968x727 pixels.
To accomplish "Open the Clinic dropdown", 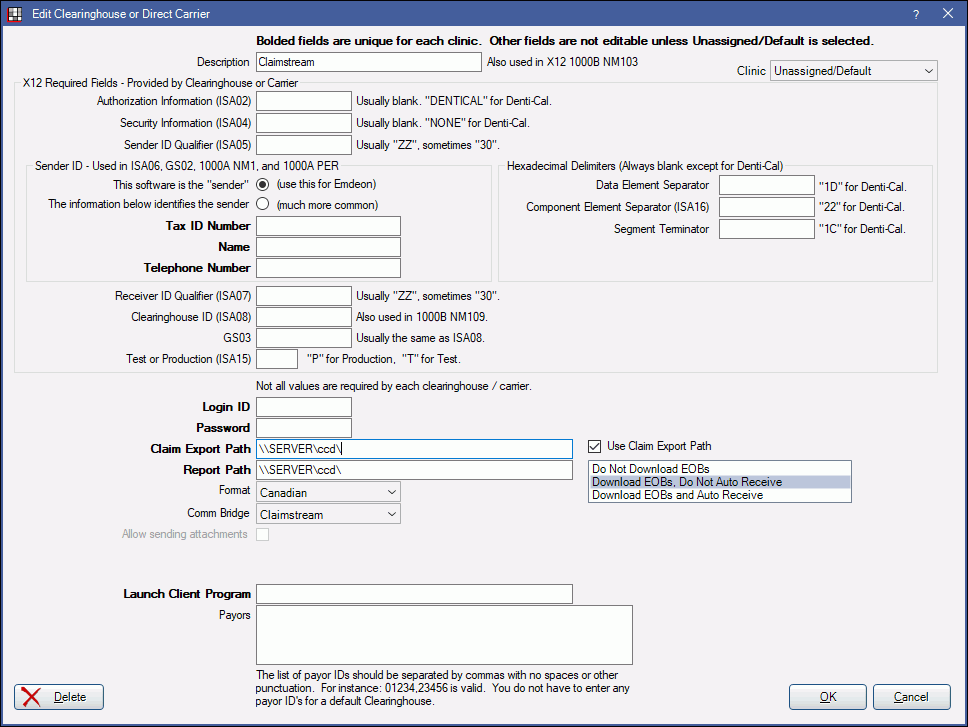I will coord(854,70).
